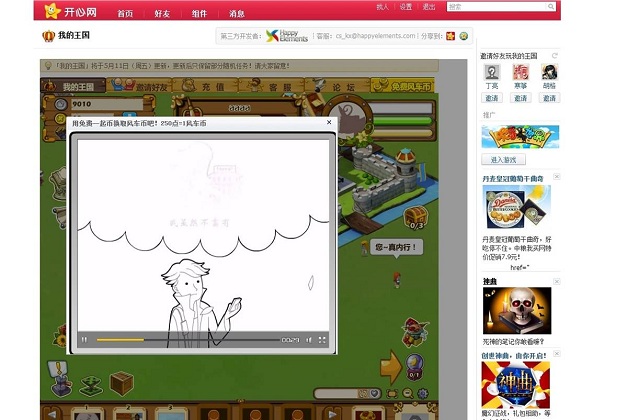Image resolution: width=639 pixels, height=420 pixels.
Task: Click the 开心网 star logo
Action: tap(52, 11)
